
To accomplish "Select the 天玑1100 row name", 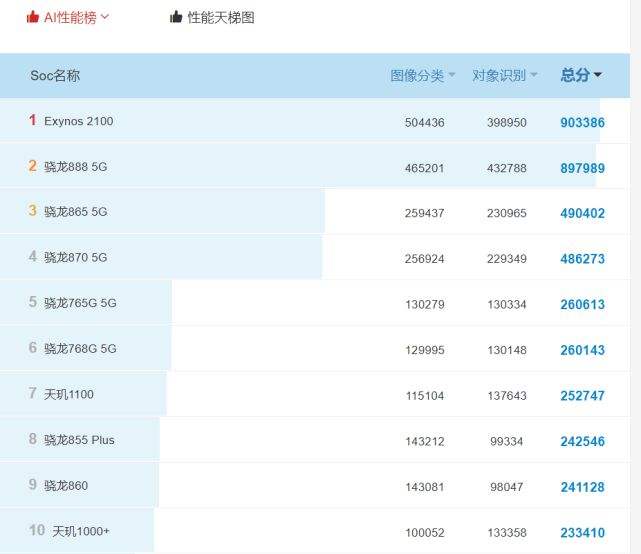I will coord(69,394).
